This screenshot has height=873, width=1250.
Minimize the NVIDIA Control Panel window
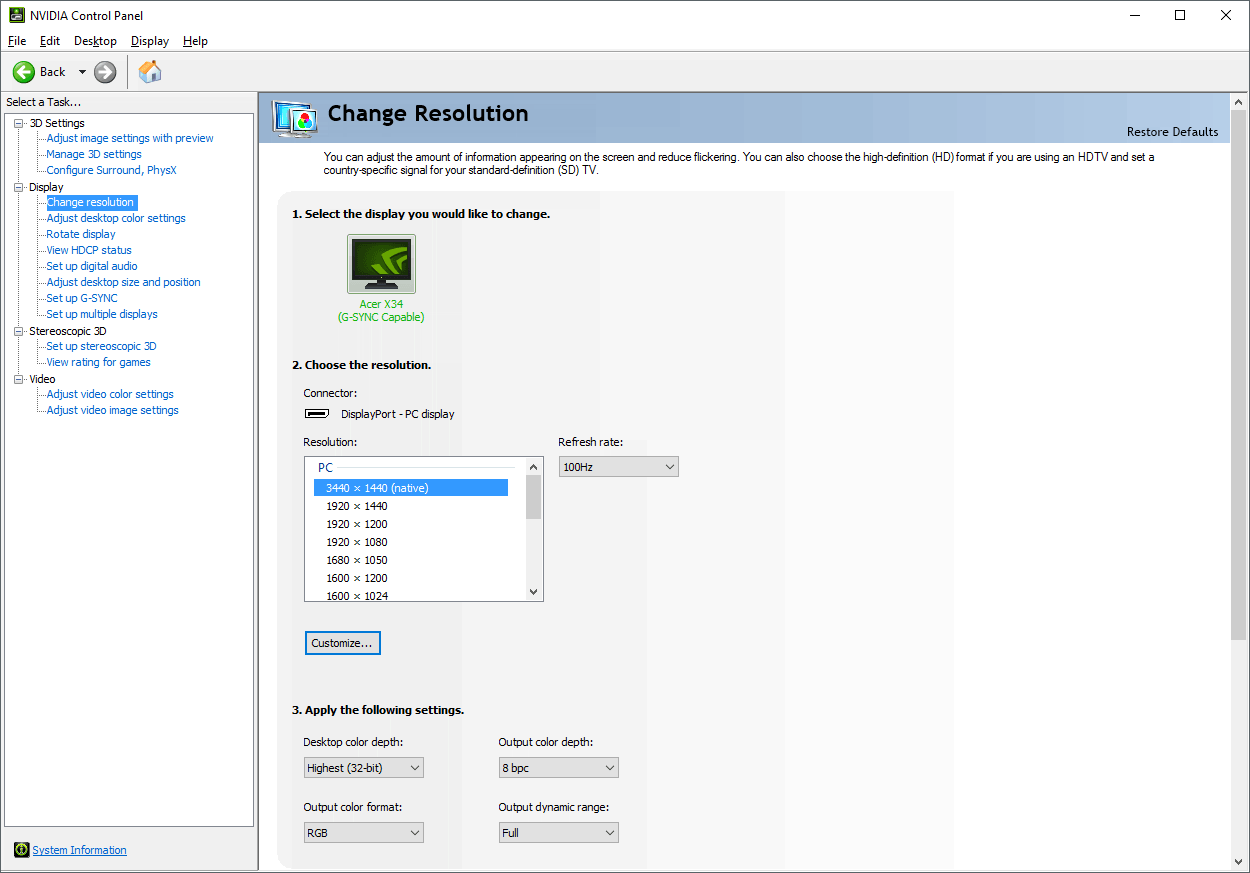click(x=1134, y=15)
